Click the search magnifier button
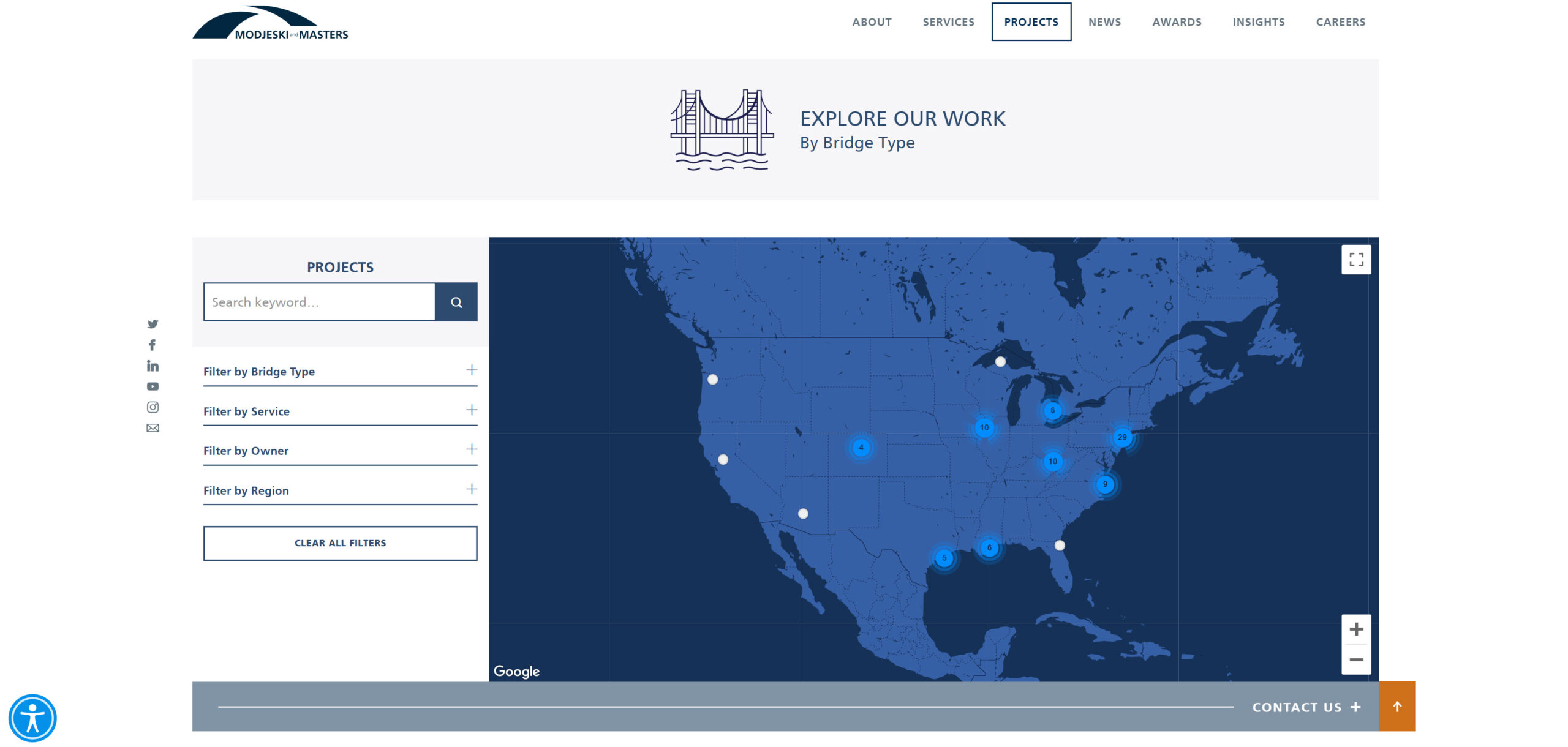 pyautogui.click(x=456, y=302)
